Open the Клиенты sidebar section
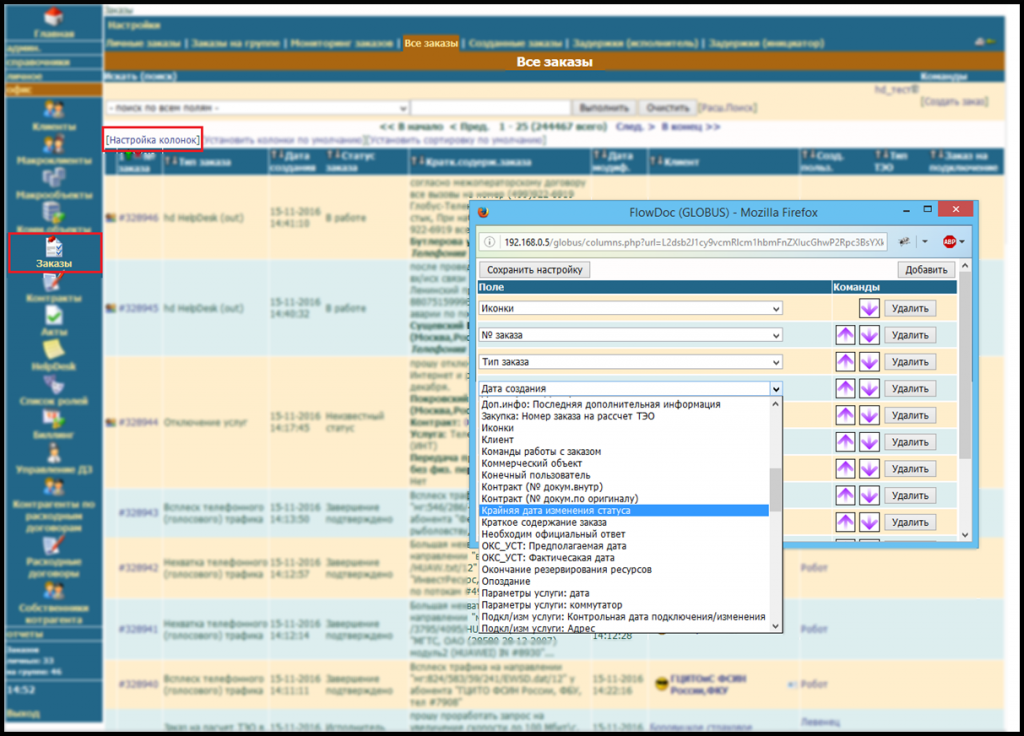Screen dimensions: 1024x736 click(54, 116)
